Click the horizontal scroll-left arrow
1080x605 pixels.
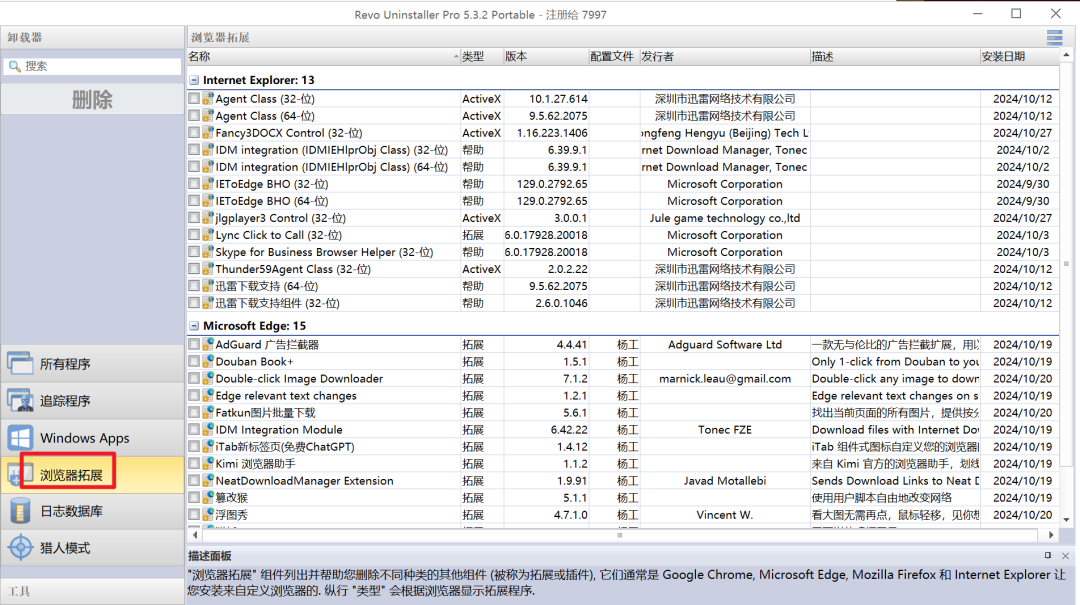pyautogui.click(x=195, y=535)
